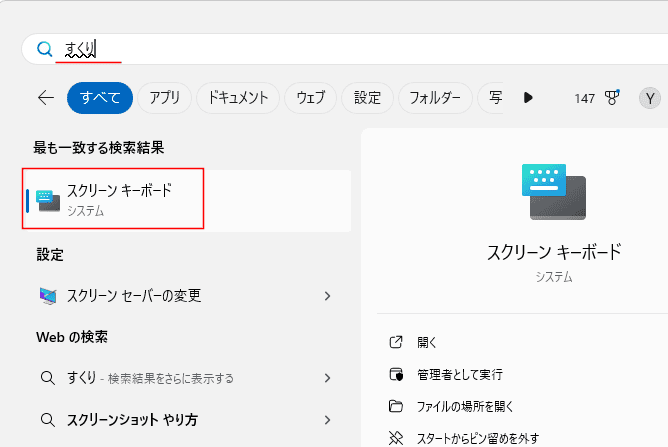Open the スクリーン キーボード best match result
This screenshot has width=668, height=447.
click(187, 200)
